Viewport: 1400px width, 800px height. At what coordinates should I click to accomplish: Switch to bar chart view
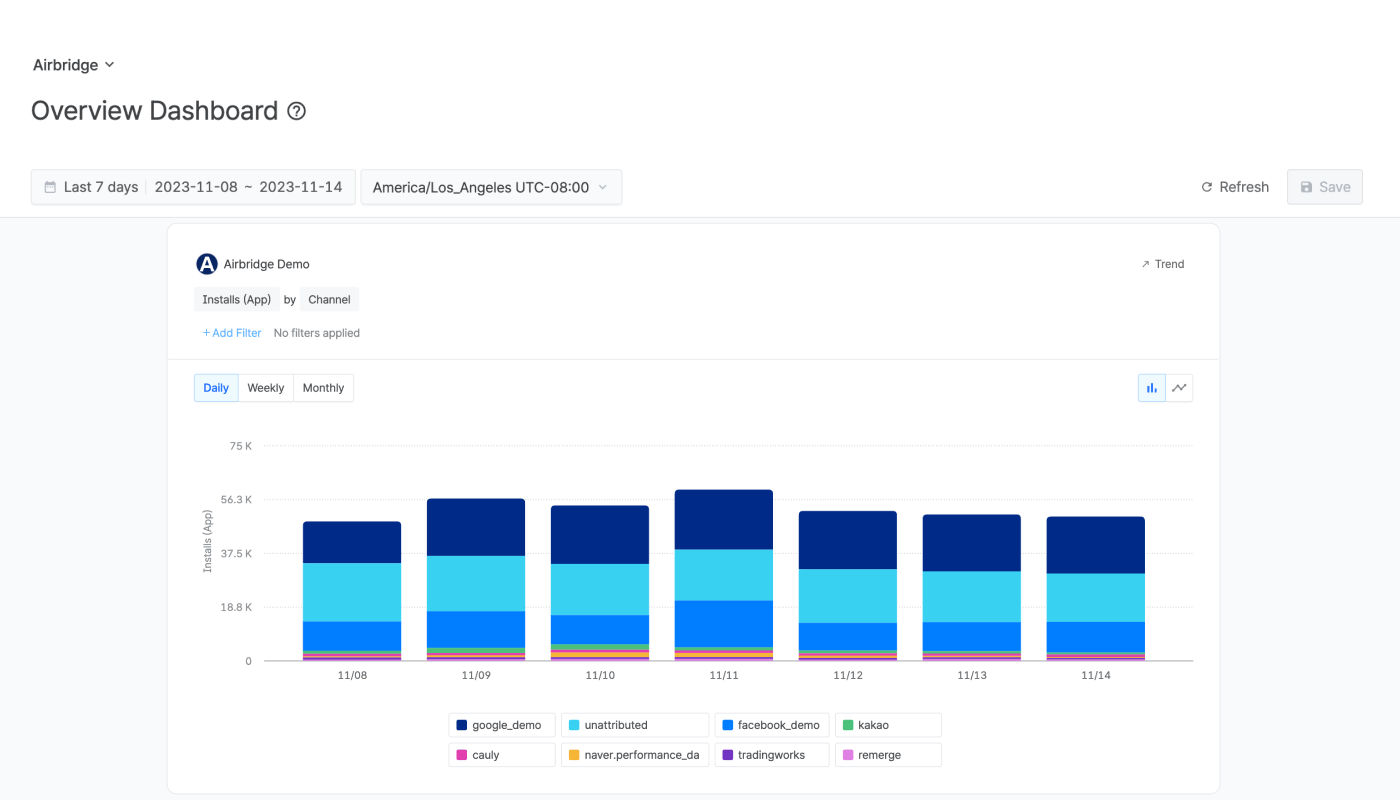click(x=1152, y=388)
